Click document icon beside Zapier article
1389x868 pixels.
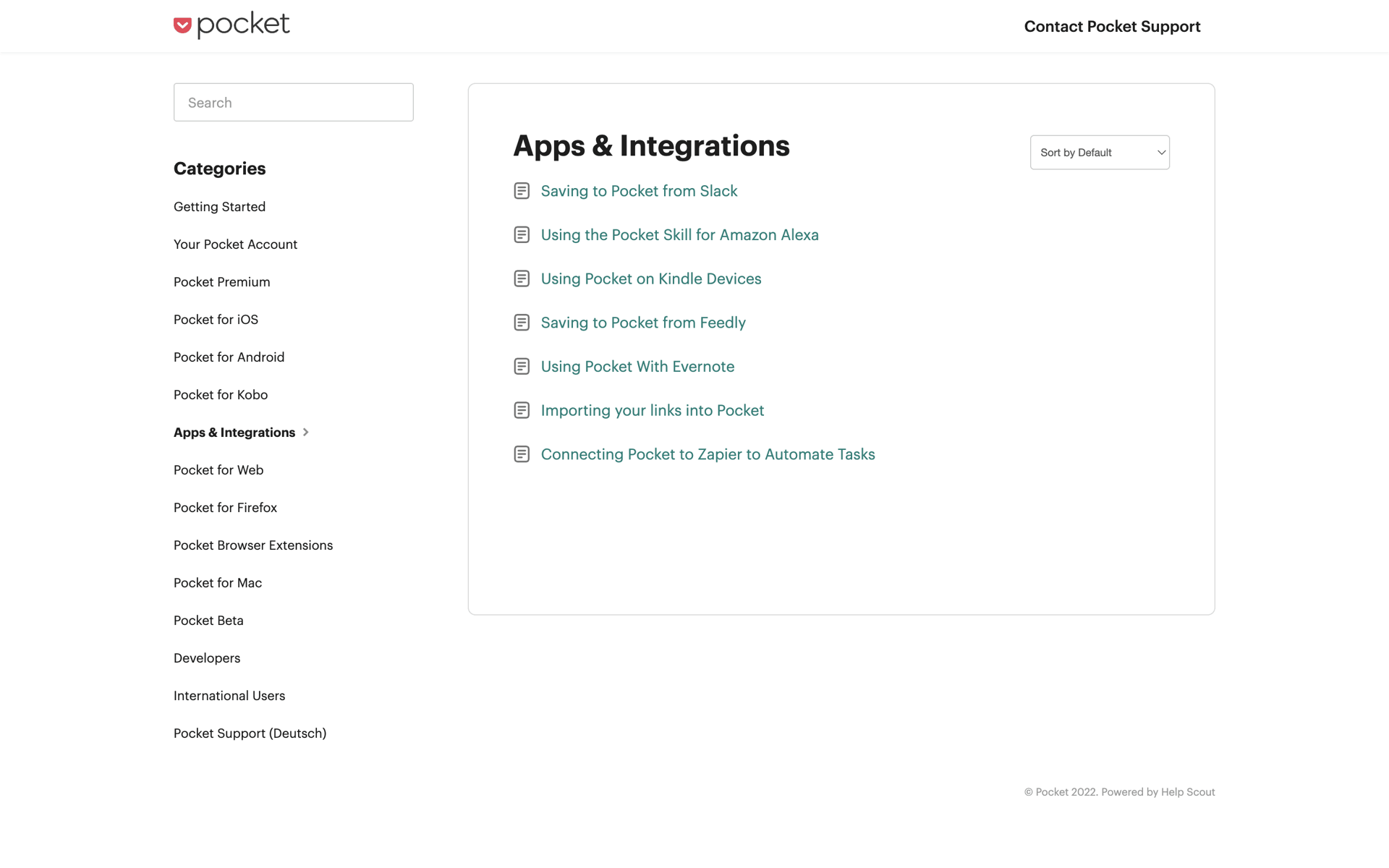(522, 454)
